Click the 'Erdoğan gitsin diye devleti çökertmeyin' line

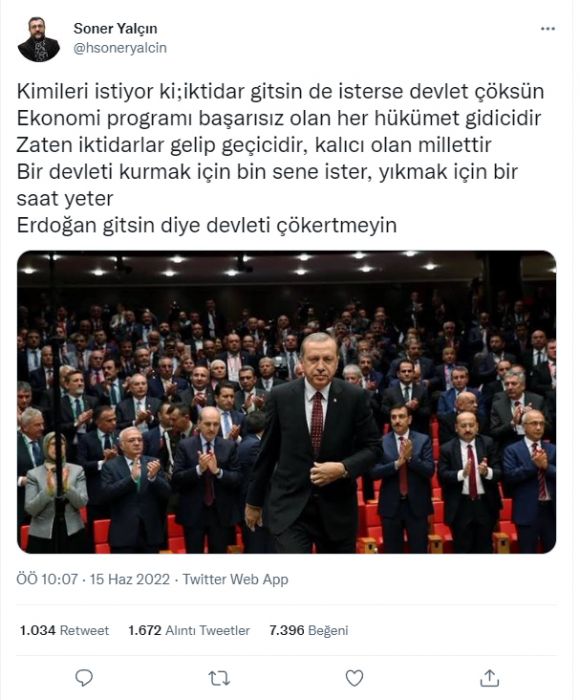click(207, 225)
